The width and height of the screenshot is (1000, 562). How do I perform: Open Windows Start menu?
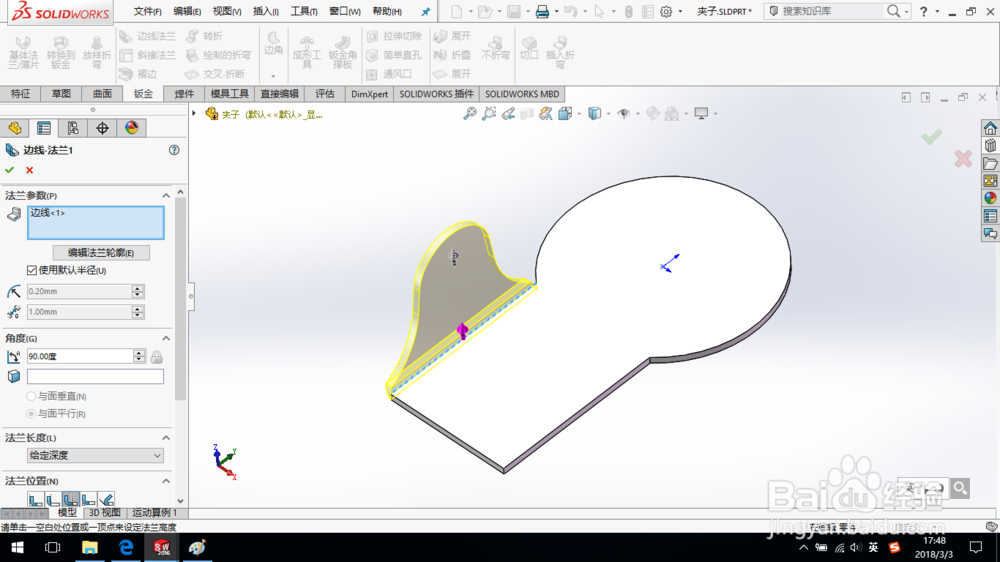tap(17, 547)
